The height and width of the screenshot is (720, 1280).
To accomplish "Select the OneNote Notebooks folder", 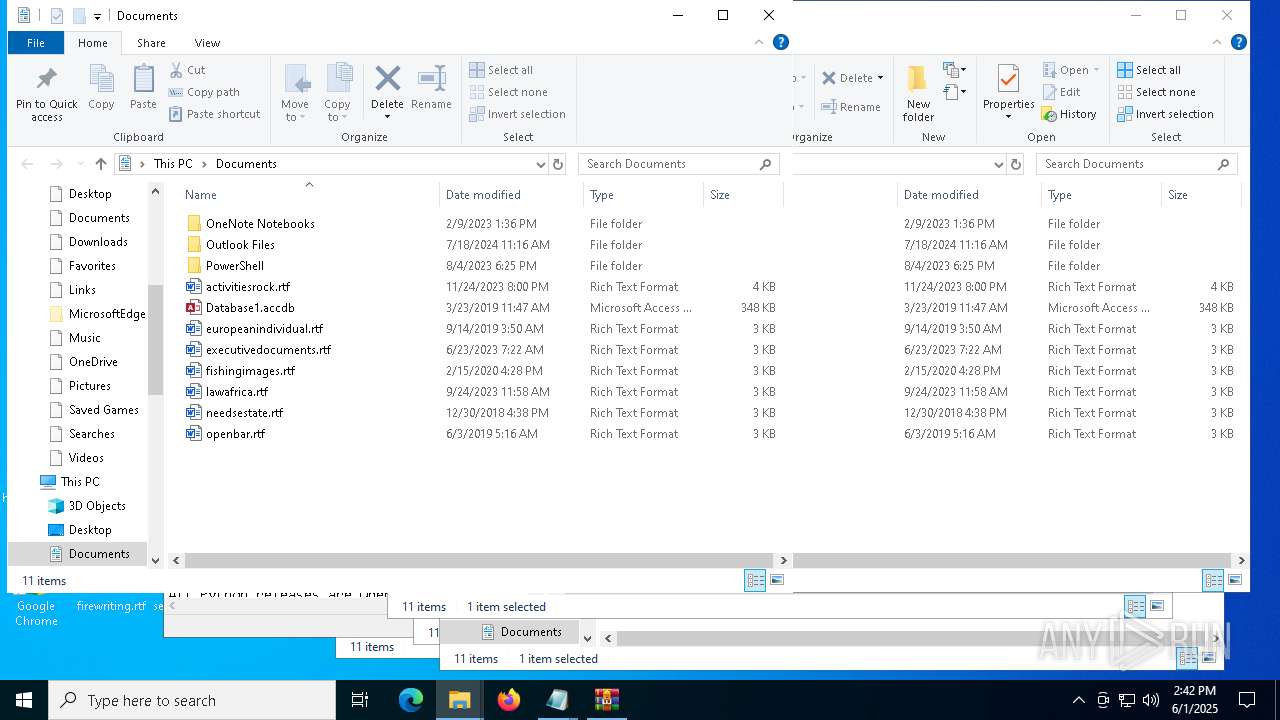I will [260, 224].
